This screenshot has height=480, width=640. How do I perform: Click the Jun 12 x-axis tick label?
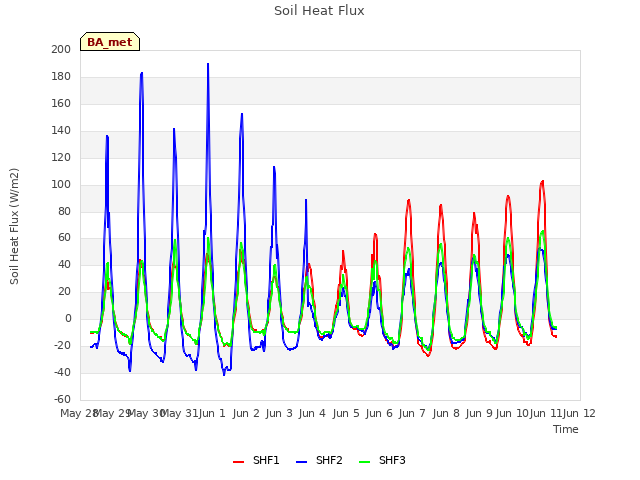[579, 413]
